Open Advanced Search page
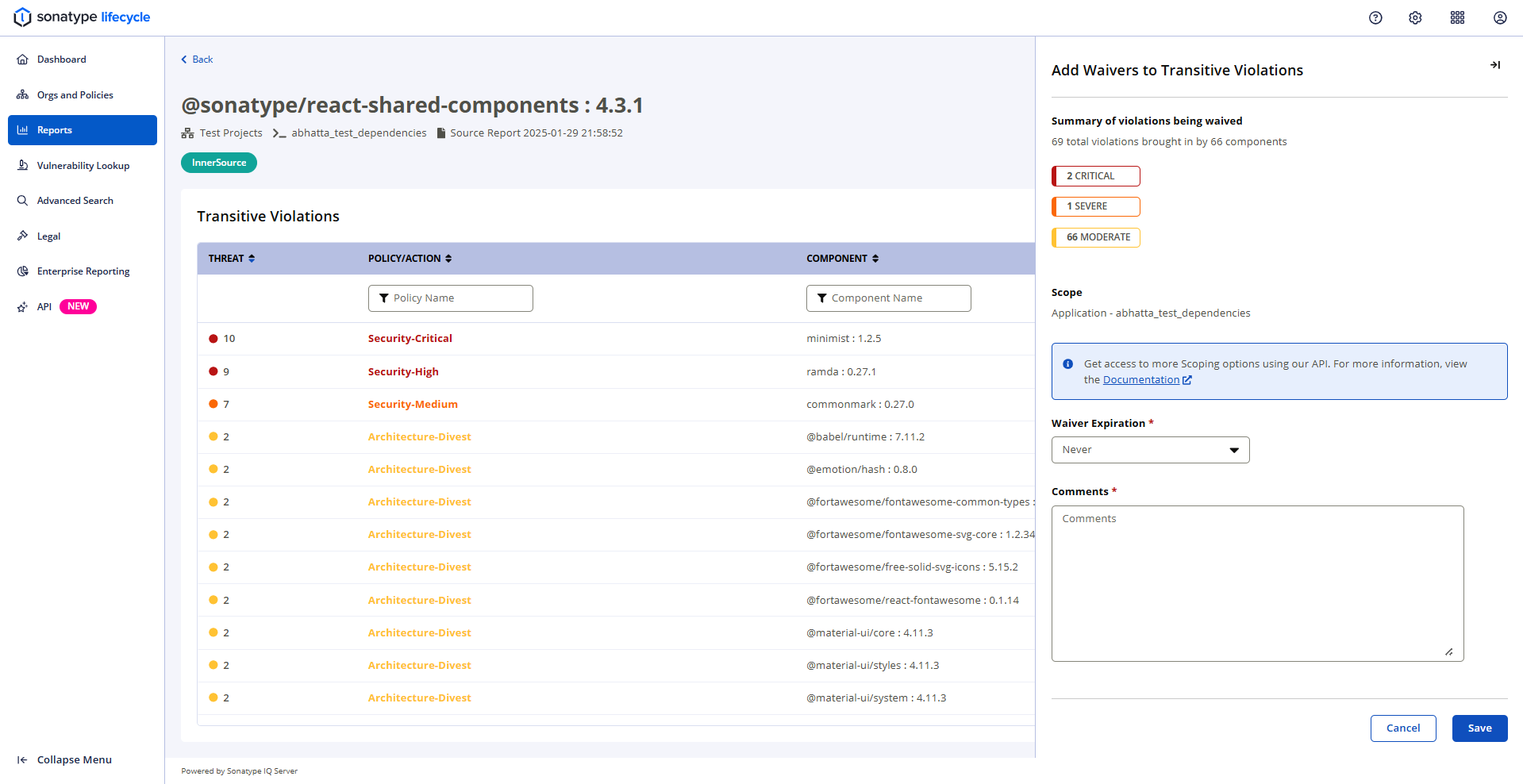This screenshot has width=1523, height=784. coord(83,200)
